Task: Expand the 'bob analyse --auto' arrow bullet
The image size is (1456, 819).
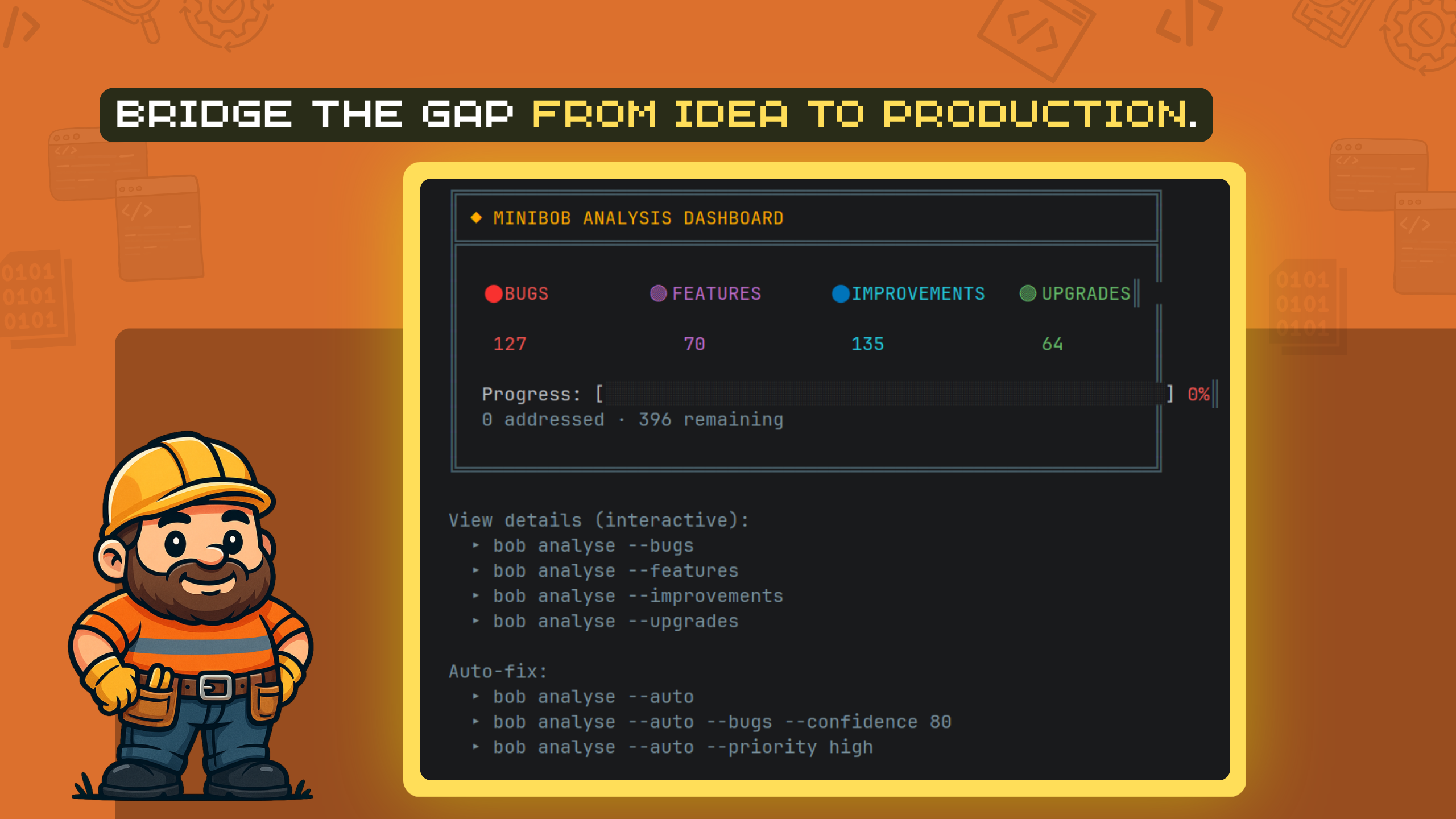Action: [476, 696]
